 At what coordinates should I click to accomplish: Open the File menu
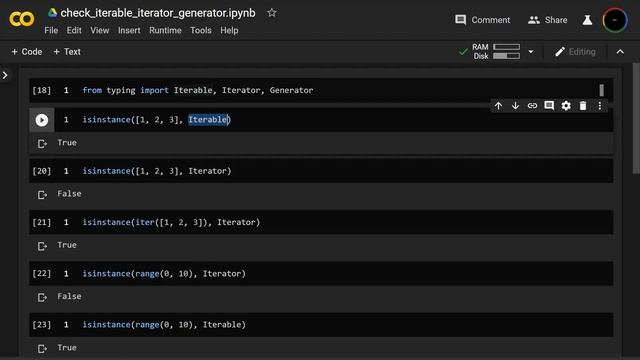pos(51,31)
